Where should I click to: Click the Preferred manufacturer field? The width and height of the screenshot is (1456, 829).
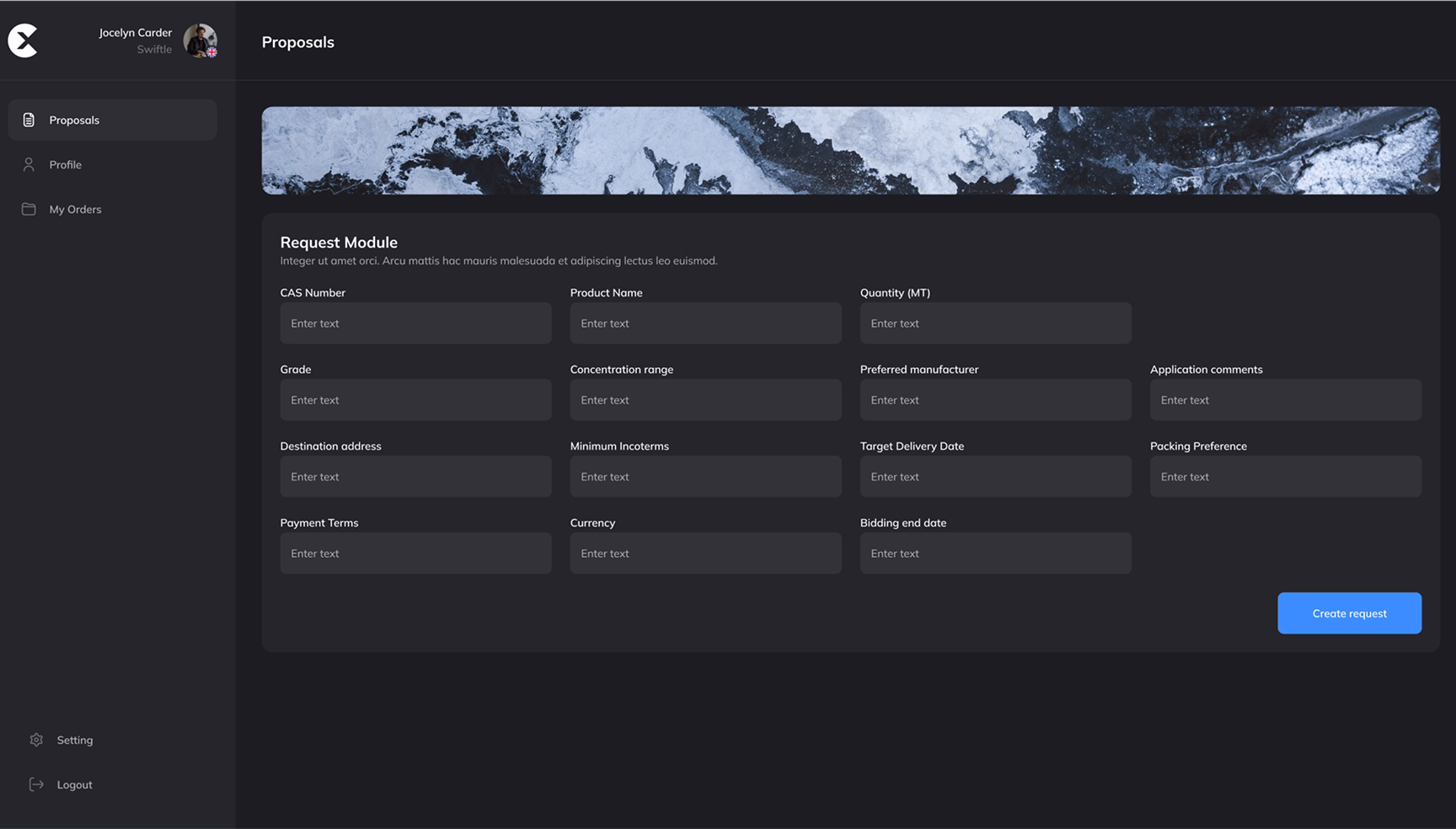[x=995, y=400]
